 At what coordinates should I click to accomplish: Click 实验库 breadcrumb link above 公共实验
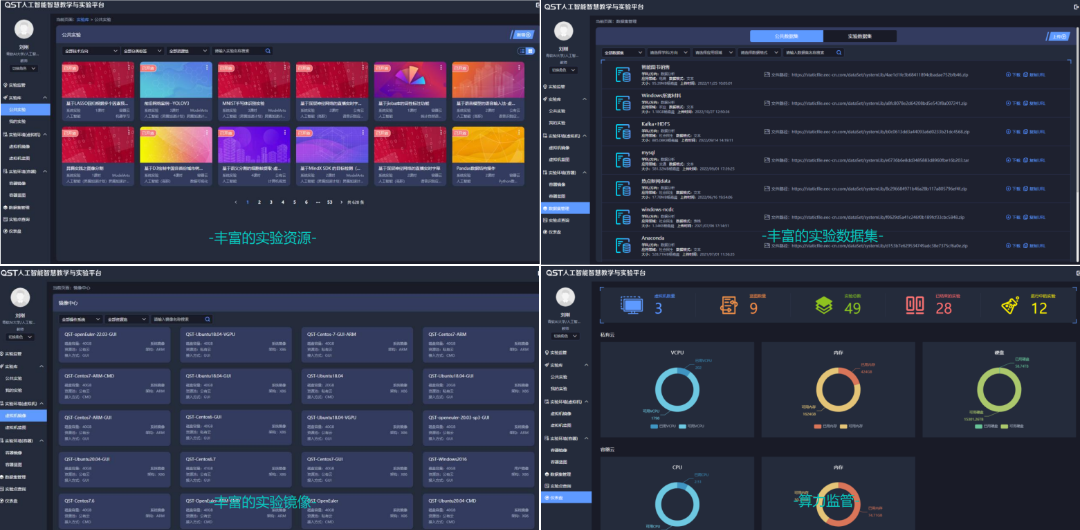pos(83,19)
